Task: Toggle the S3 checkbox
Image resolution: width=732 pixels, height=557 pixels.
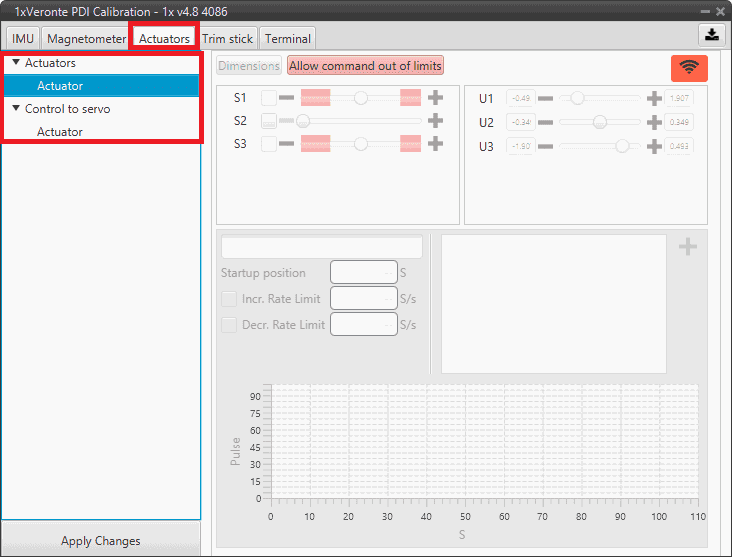Action: click(x=269, y=143)
